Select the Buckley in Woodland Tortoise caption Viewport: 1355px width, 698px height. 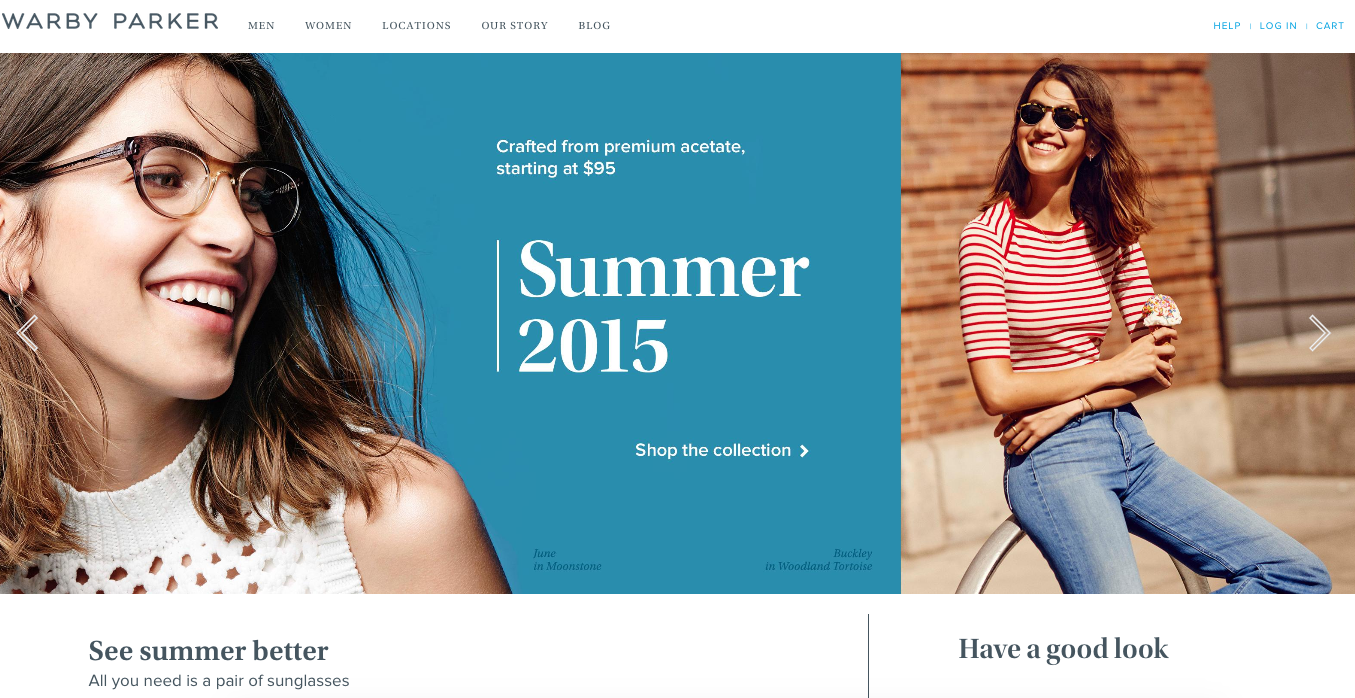(819, 560)
